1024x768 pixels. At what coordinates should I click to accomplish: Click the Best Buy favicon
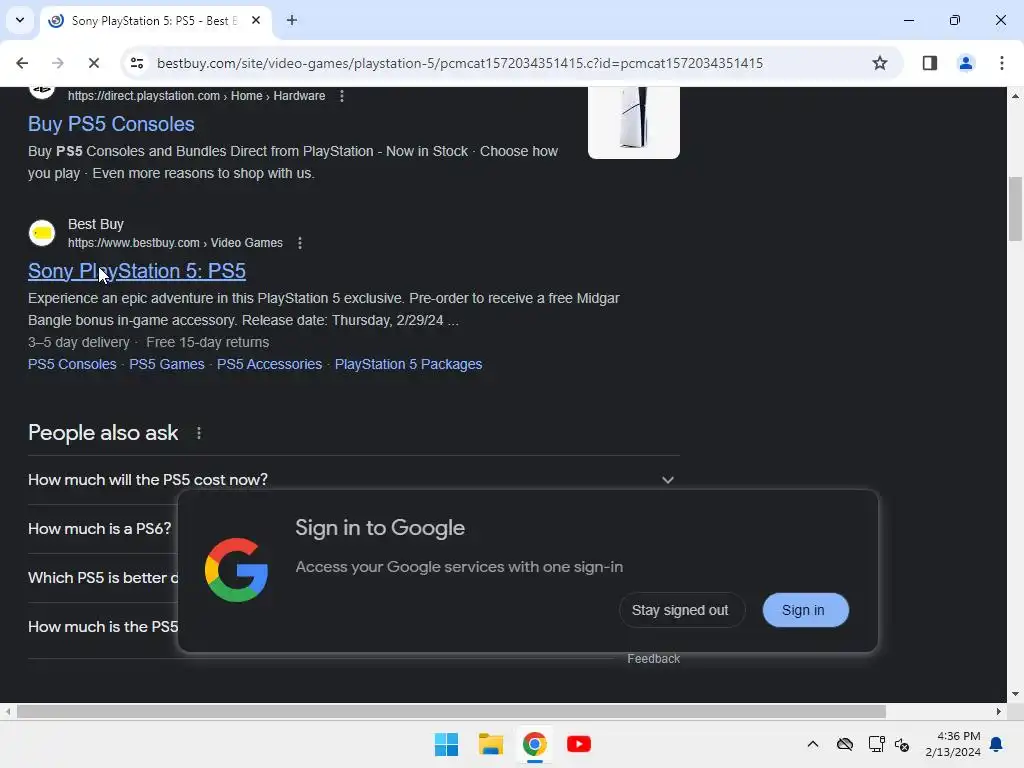pyautogui.click(x=42, y=233)
